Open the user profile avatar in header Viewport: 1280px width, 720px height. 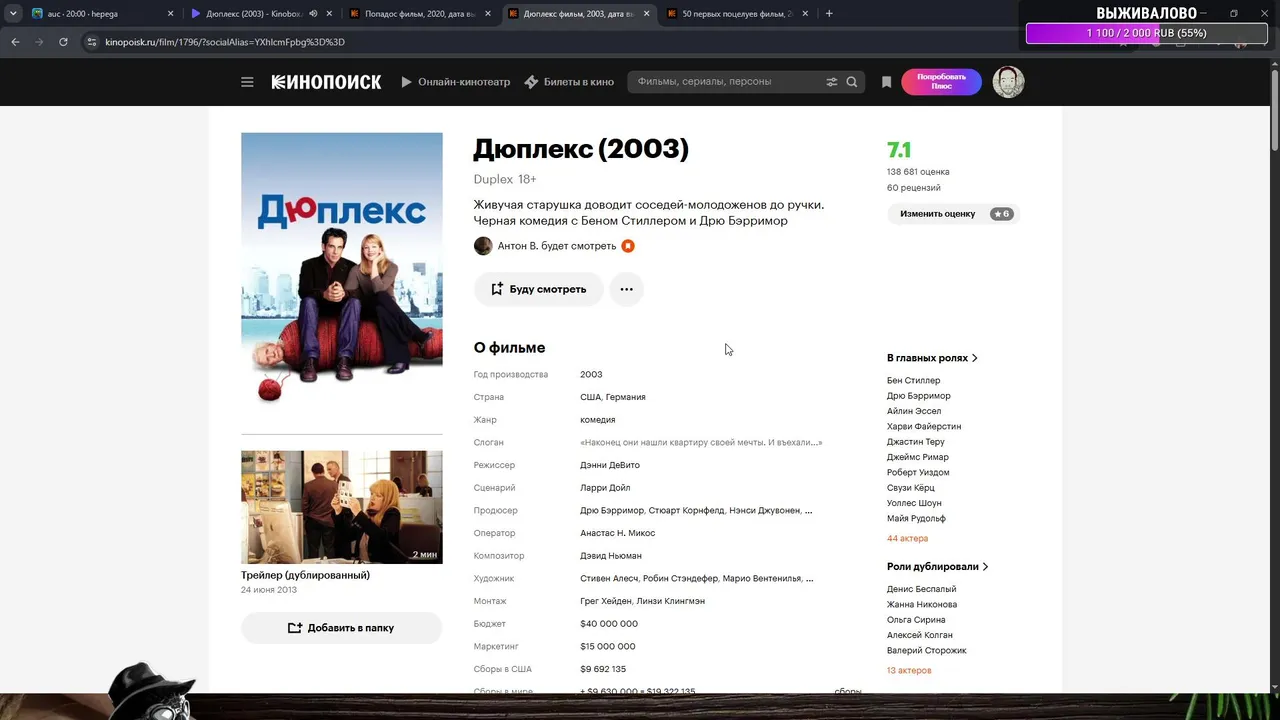1008,82
